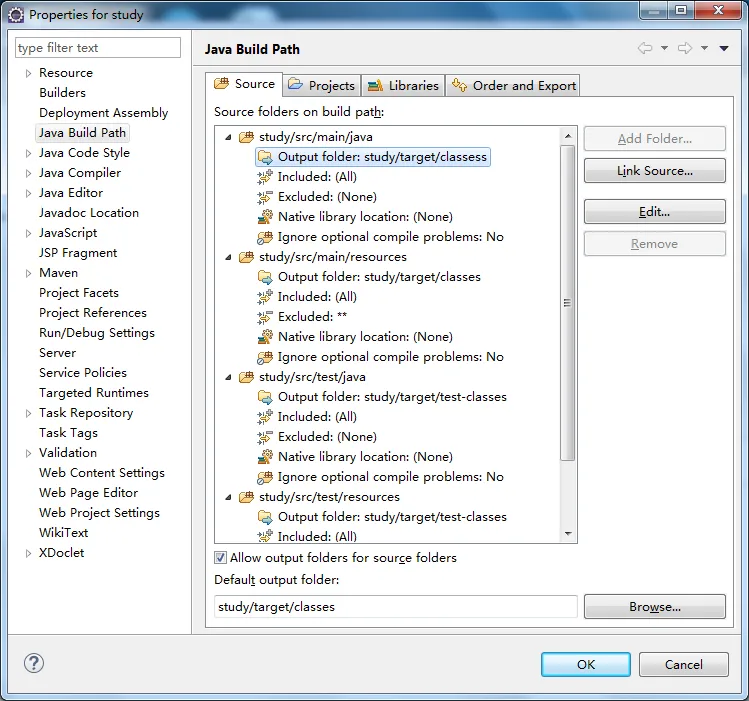Click the Excluded icon under study/src/test/java
This screenshot has width=749, height=701.
pos(265,437)
